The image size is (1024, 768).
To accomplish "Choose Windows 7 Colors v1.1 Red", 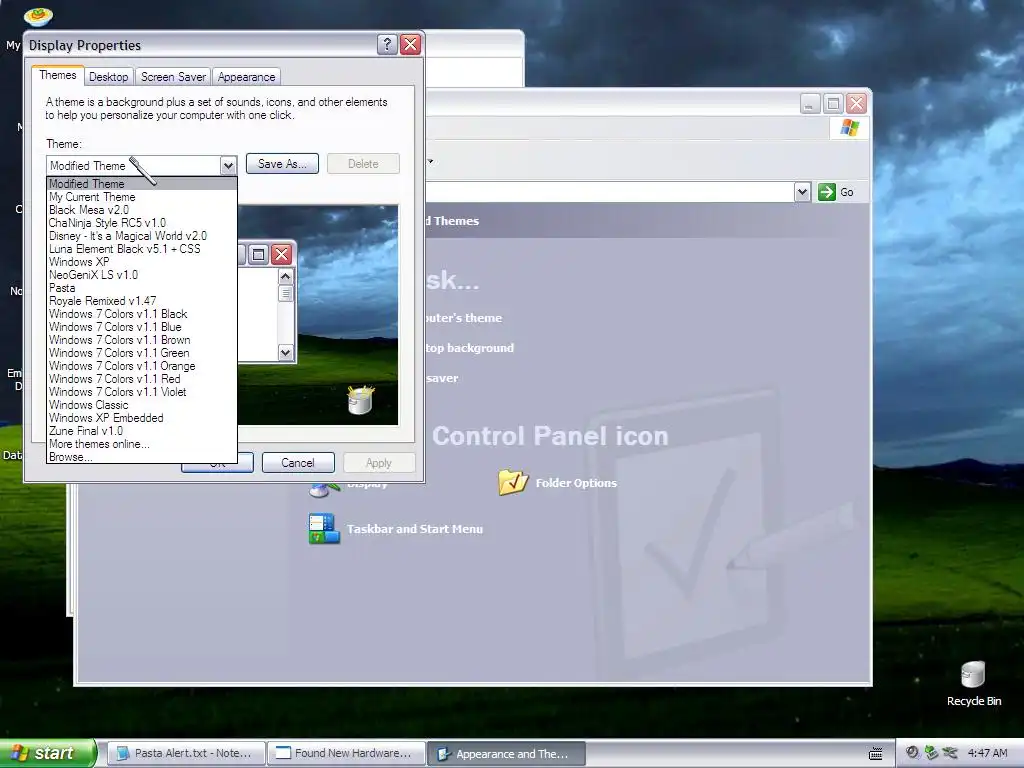I will point(141,379).
